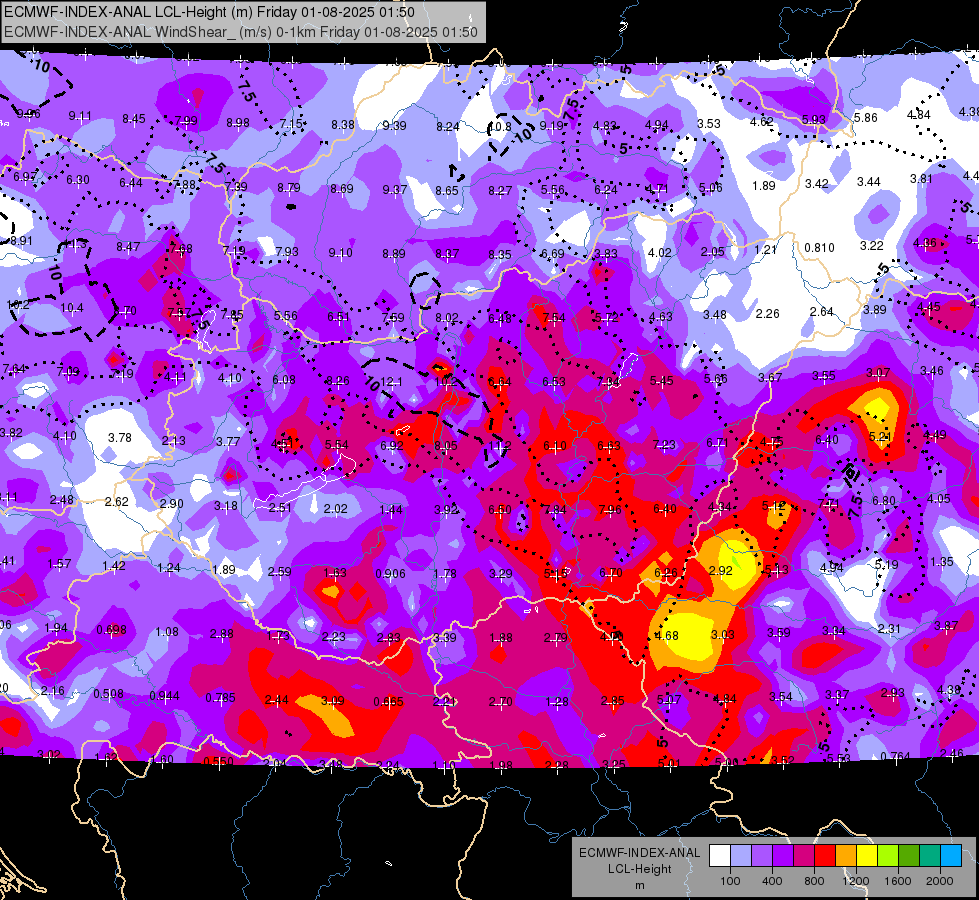Click the wind shear value 1.88
Viewport: 979px width, 900px height.
point(501,638)
